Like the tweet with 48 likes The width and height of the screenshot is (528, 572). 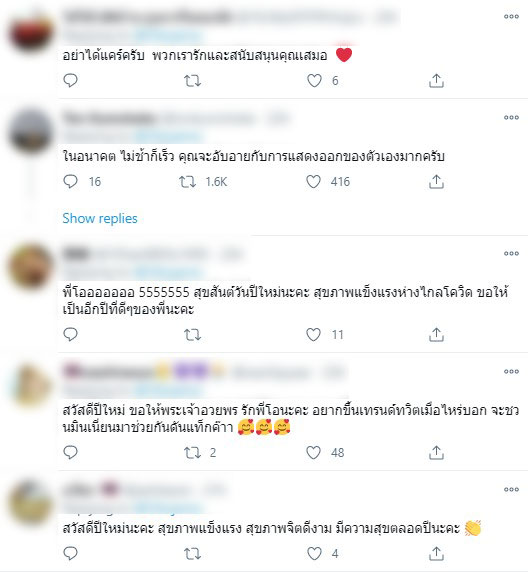point(313,453)
